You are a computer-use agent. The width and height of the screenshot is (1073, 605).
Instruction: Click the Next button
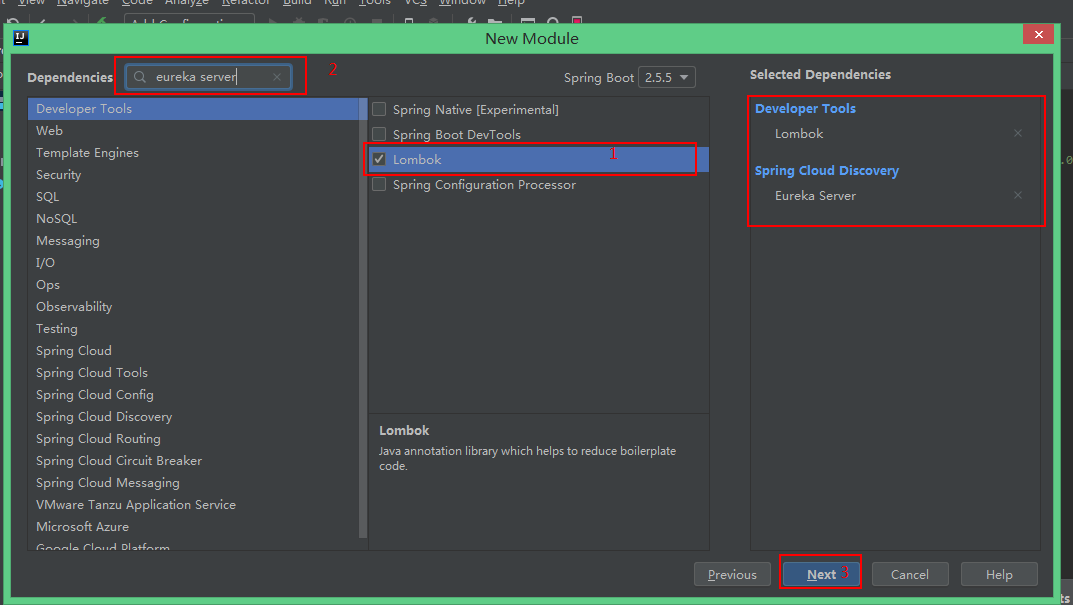821,574
